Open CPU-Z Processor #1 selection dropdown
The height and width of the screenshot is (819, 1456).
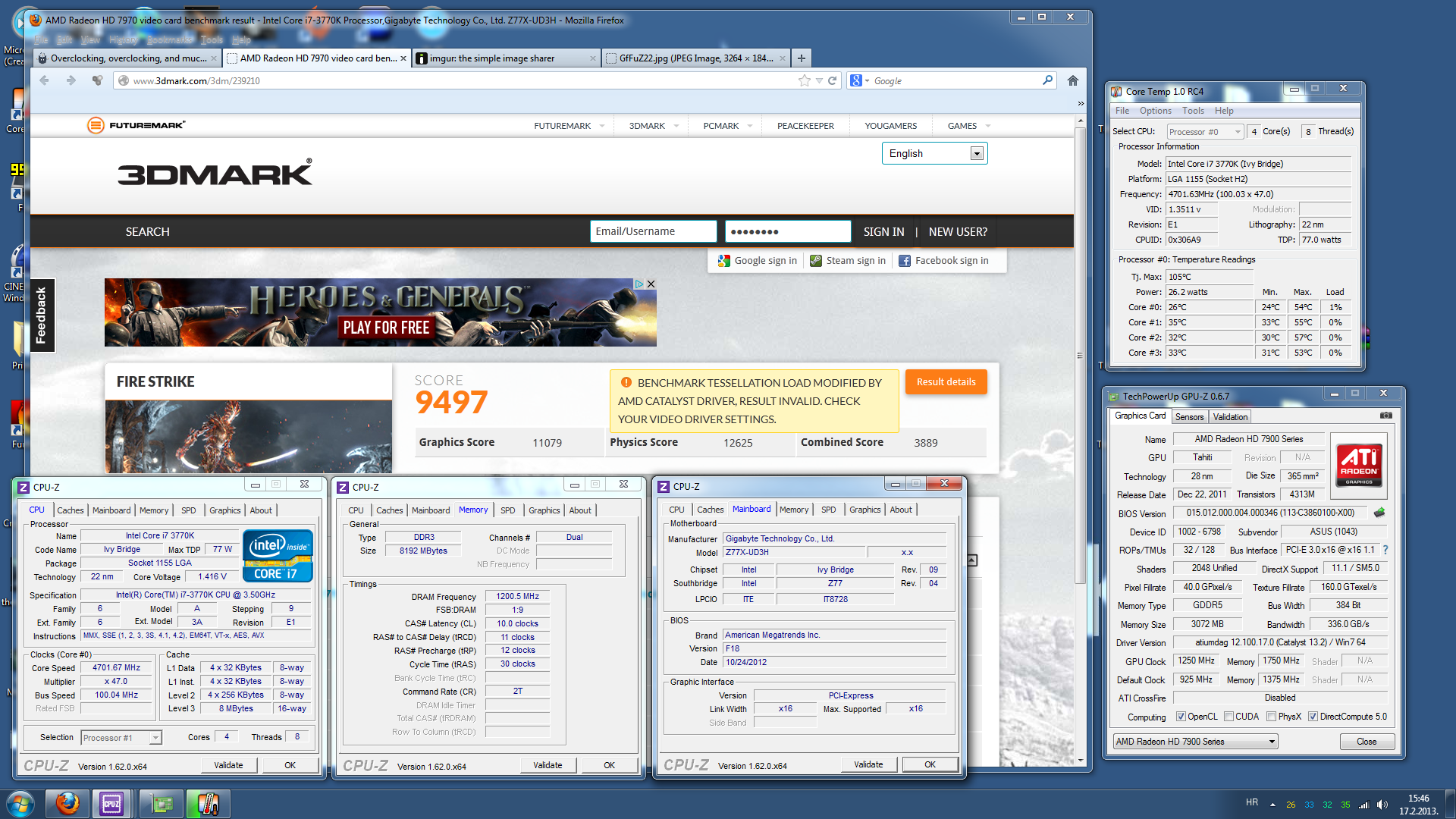121,737
